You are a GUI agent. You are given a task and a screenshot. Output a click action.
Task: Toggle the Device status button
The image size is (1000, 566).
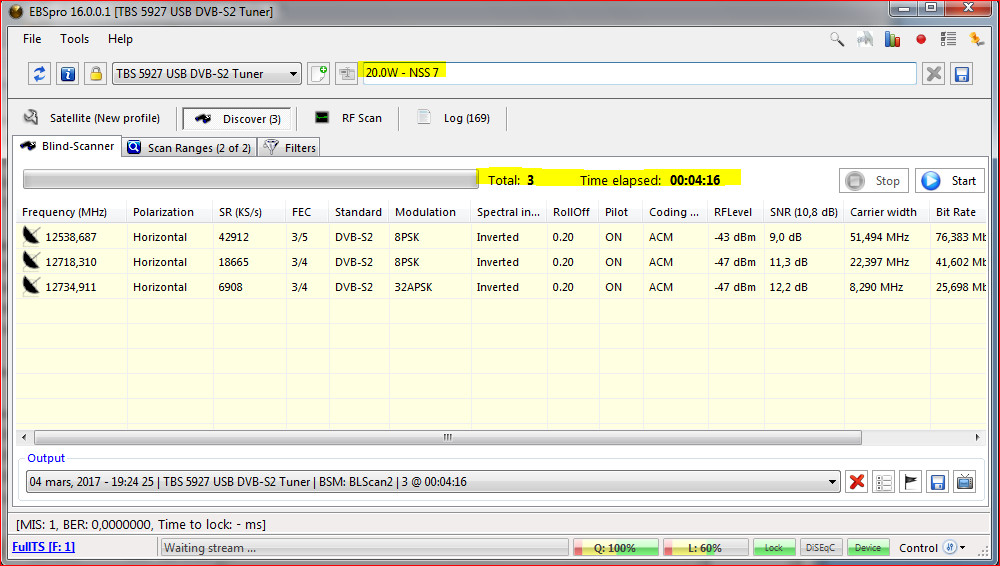point(867,548)
